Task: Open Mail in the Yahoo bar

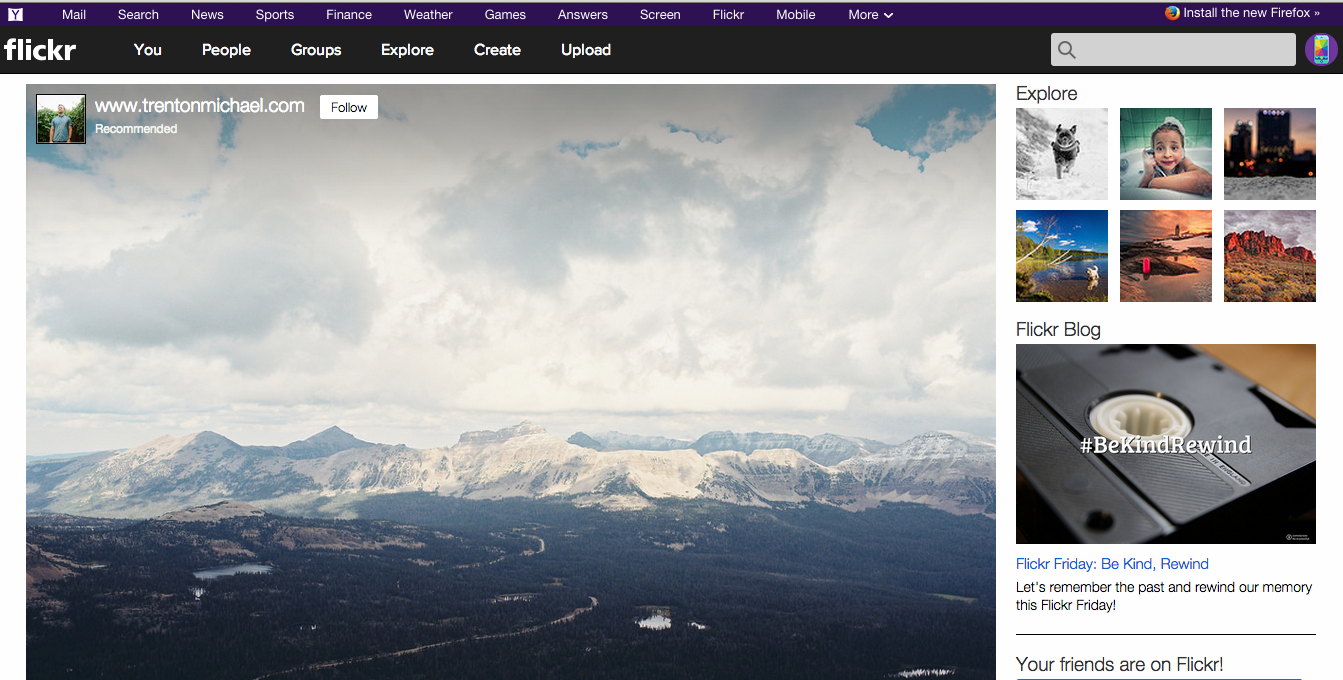Action: [x=74, y=15]
